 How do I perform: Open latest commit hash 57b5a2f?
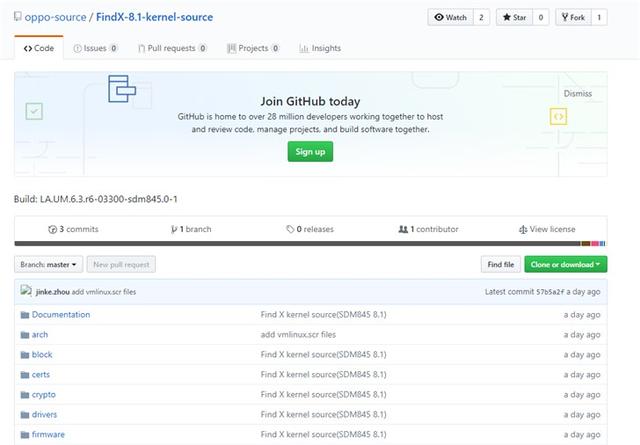tap(550, 292)
